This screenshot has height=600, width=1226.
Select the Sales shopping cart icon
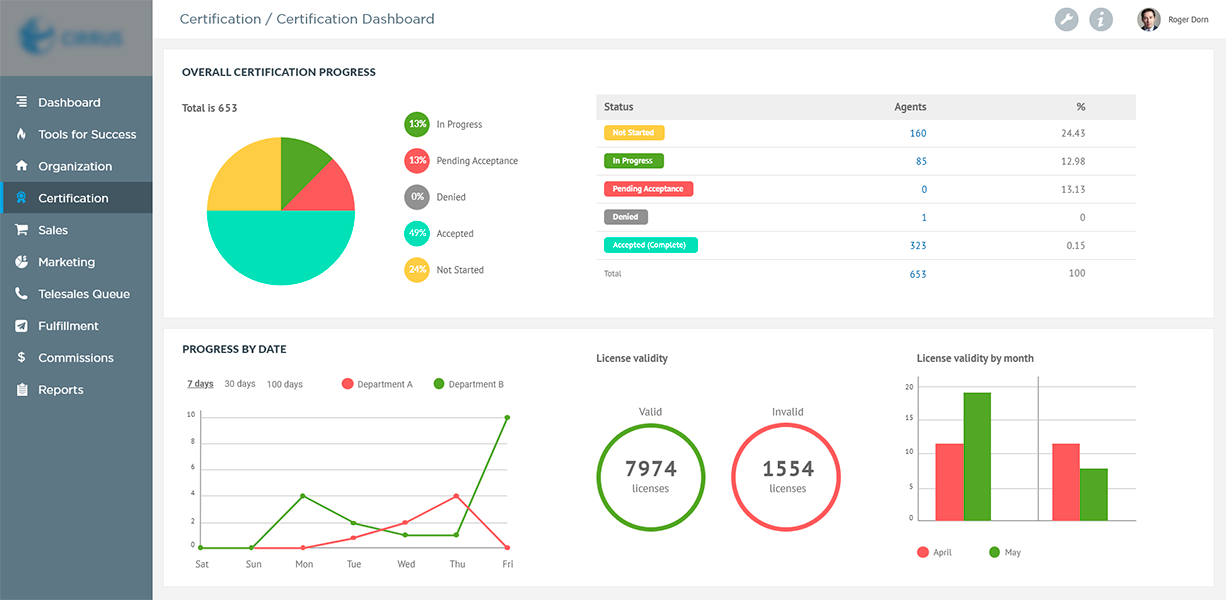click(x=21, y=230)
